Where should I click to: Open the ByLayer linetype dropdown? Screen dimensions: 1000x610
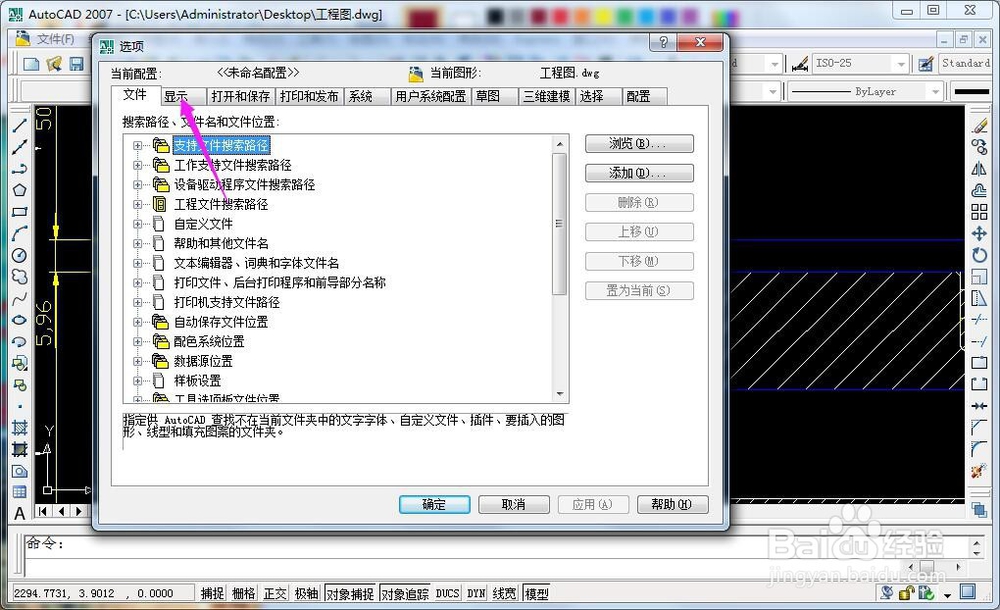(936, 90)
